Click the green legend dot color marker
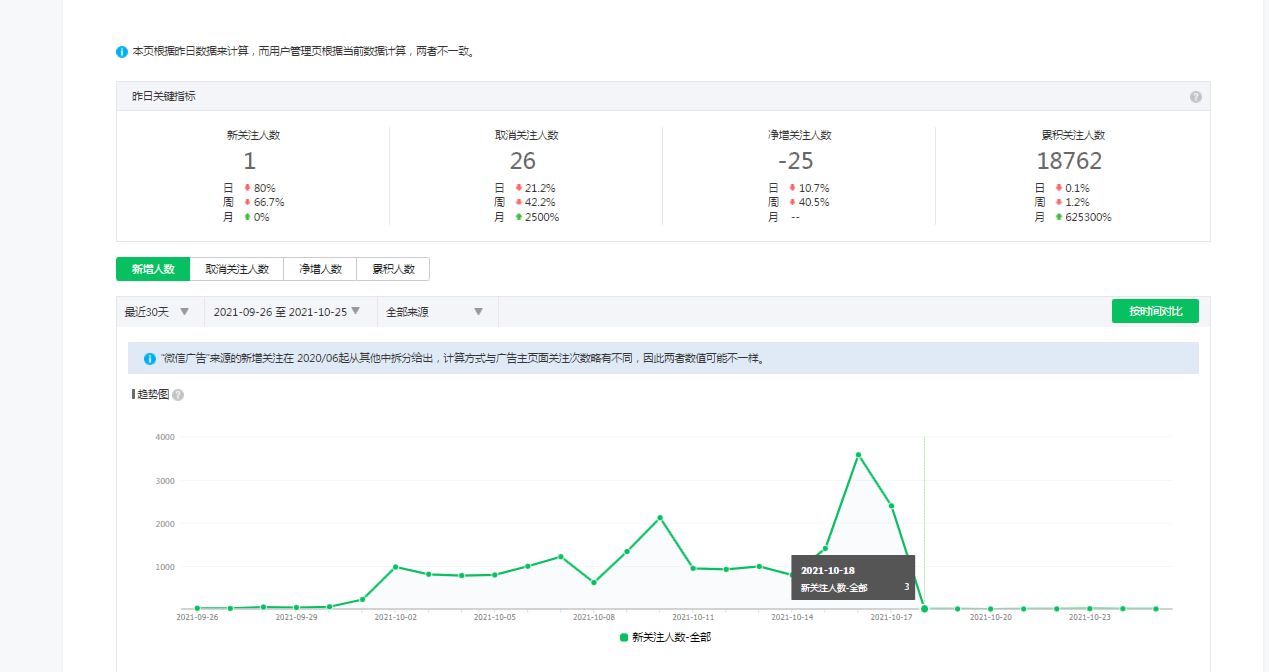Screen dimensions: 1269x672 click(624, 637)
